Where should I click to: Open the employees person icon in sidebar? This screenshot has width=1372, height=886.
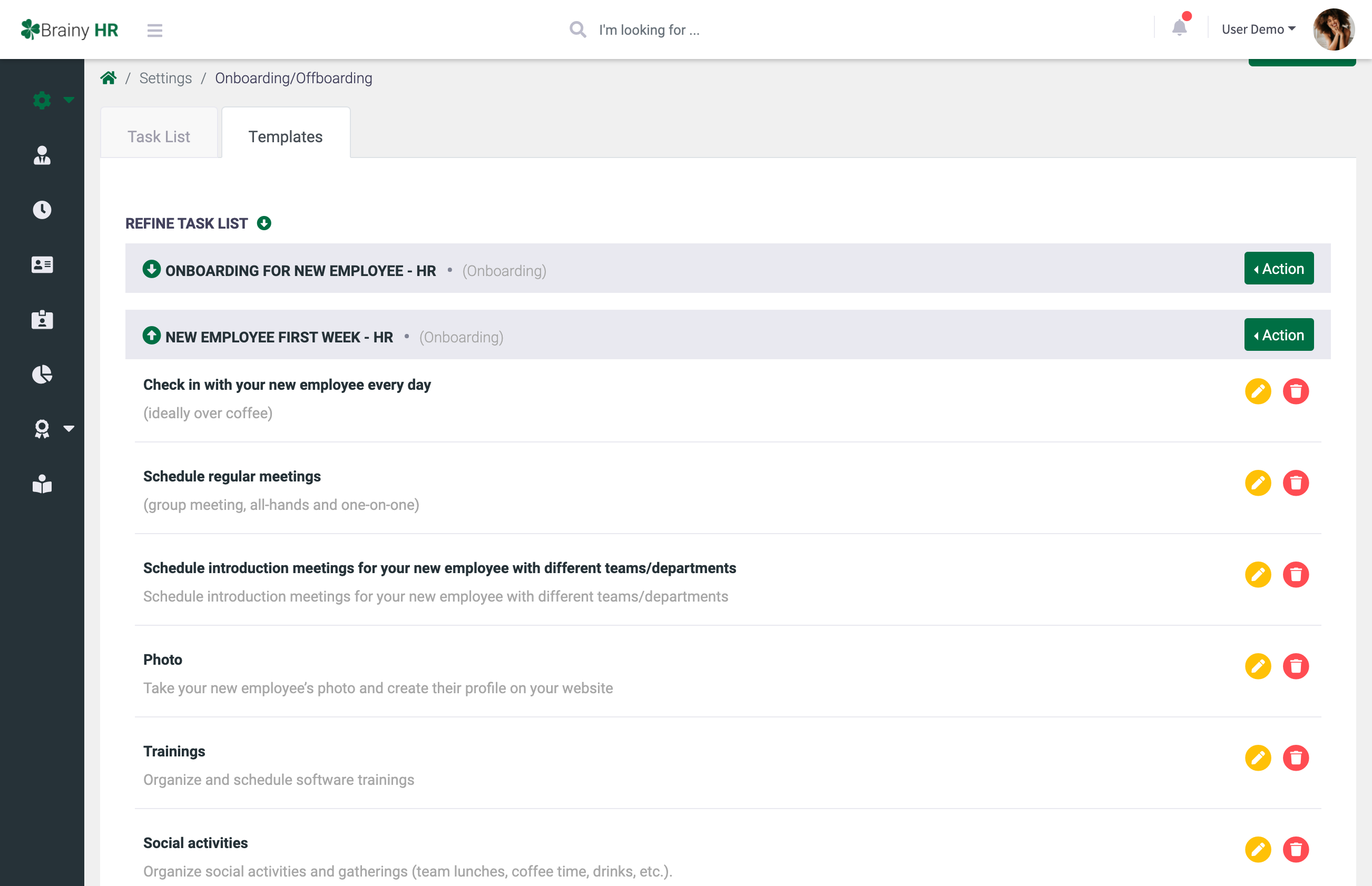(42, 155)
